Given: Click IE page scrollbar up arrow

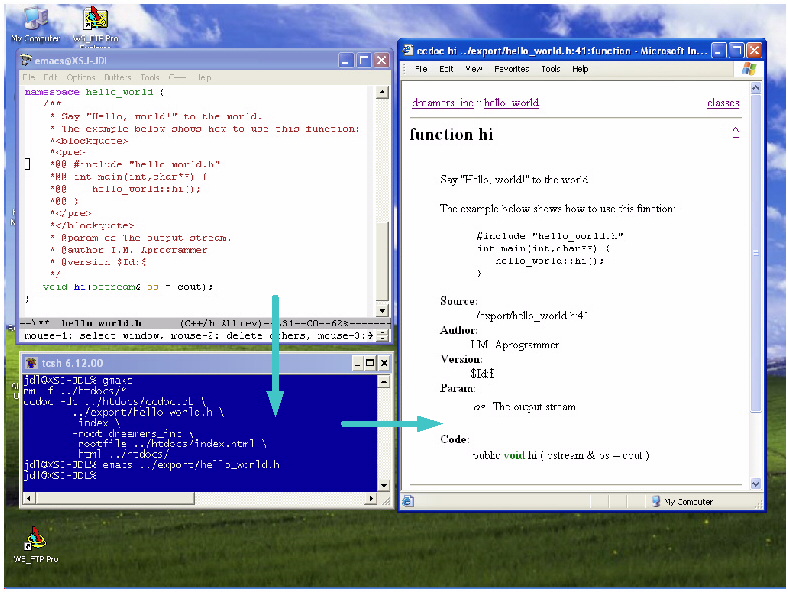Looking at the screenshot, I should pos(755,88).
